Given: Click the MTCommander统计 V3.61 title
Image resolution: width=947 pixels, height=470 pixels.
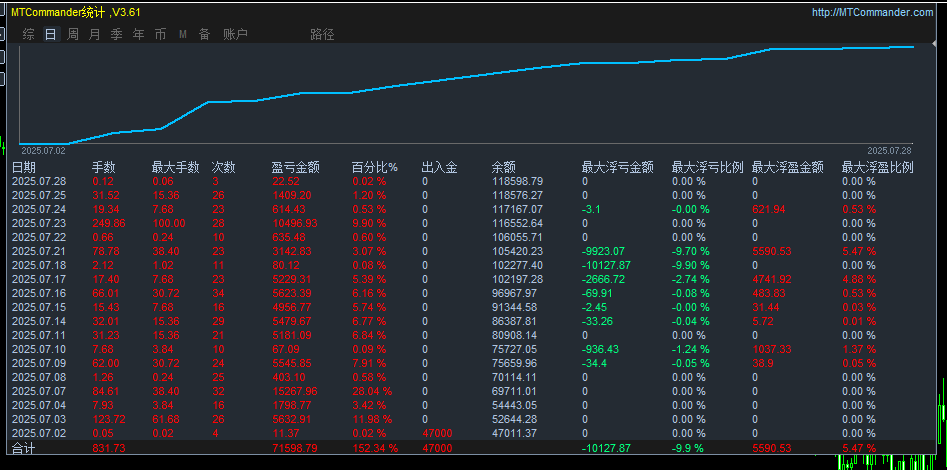Looking at the screenshot, I should tap(75, 12).
